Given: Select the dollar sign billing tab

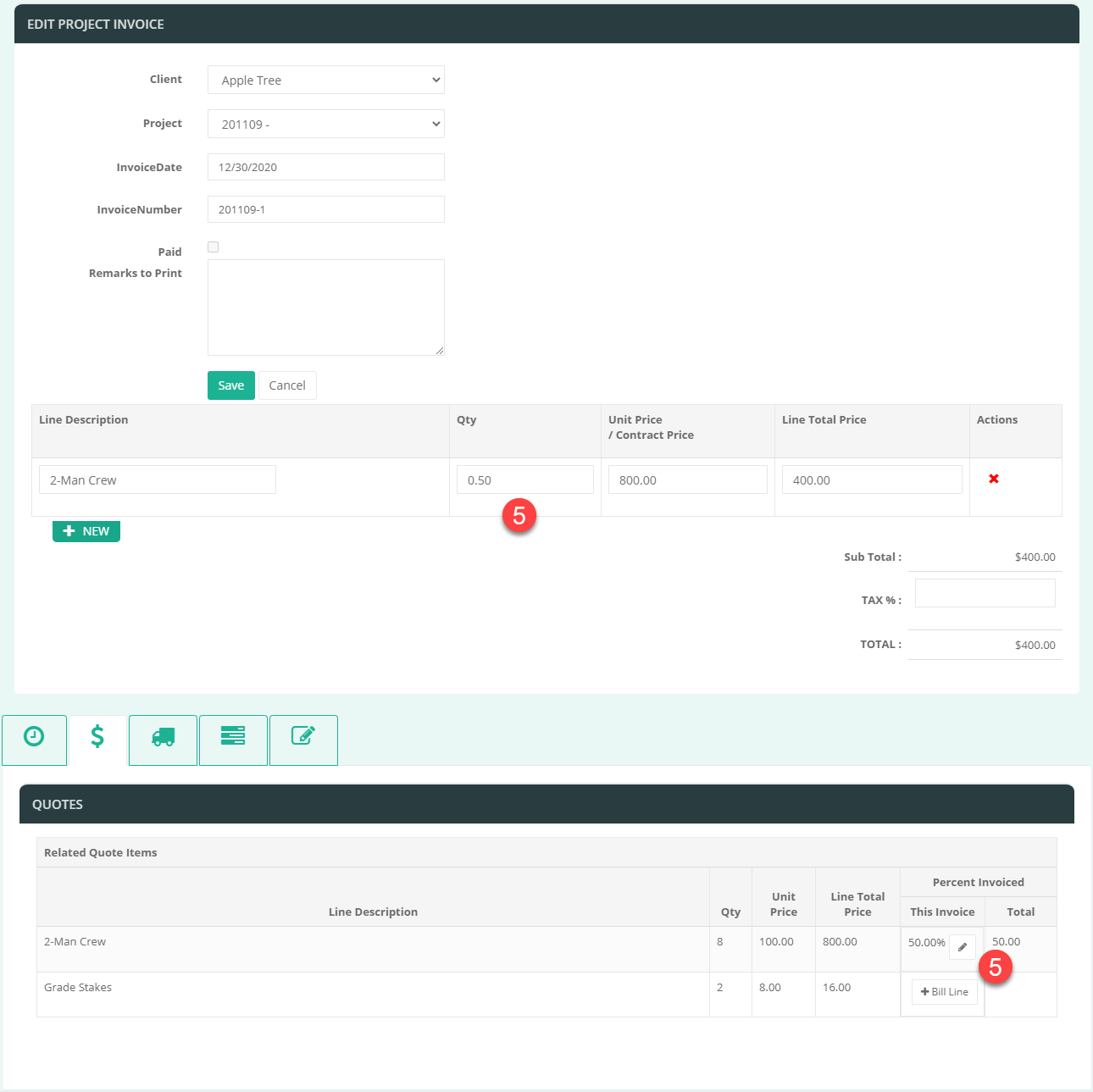Looking at the screenshot, I should pos(97,737).
